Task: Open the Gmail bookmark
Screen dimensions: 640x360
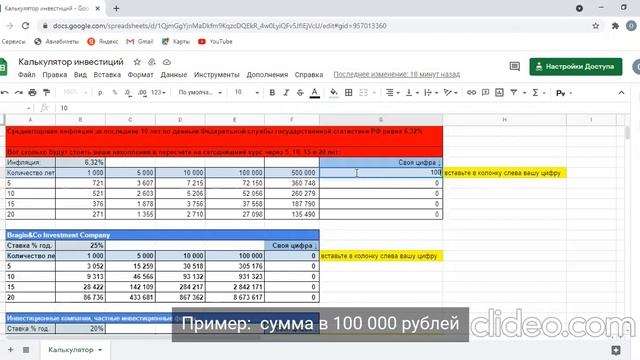Action: [x=140, y=42]
